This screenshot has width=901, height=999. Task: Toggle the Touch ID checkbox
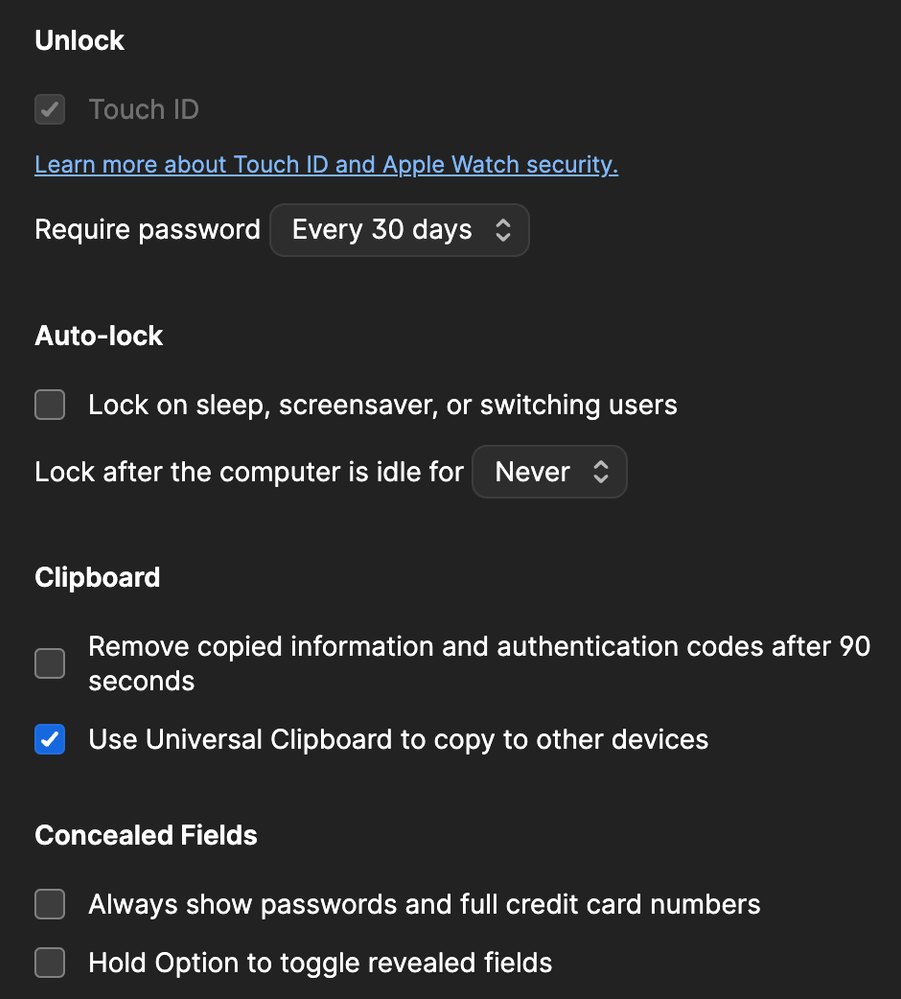pos(50,109)
